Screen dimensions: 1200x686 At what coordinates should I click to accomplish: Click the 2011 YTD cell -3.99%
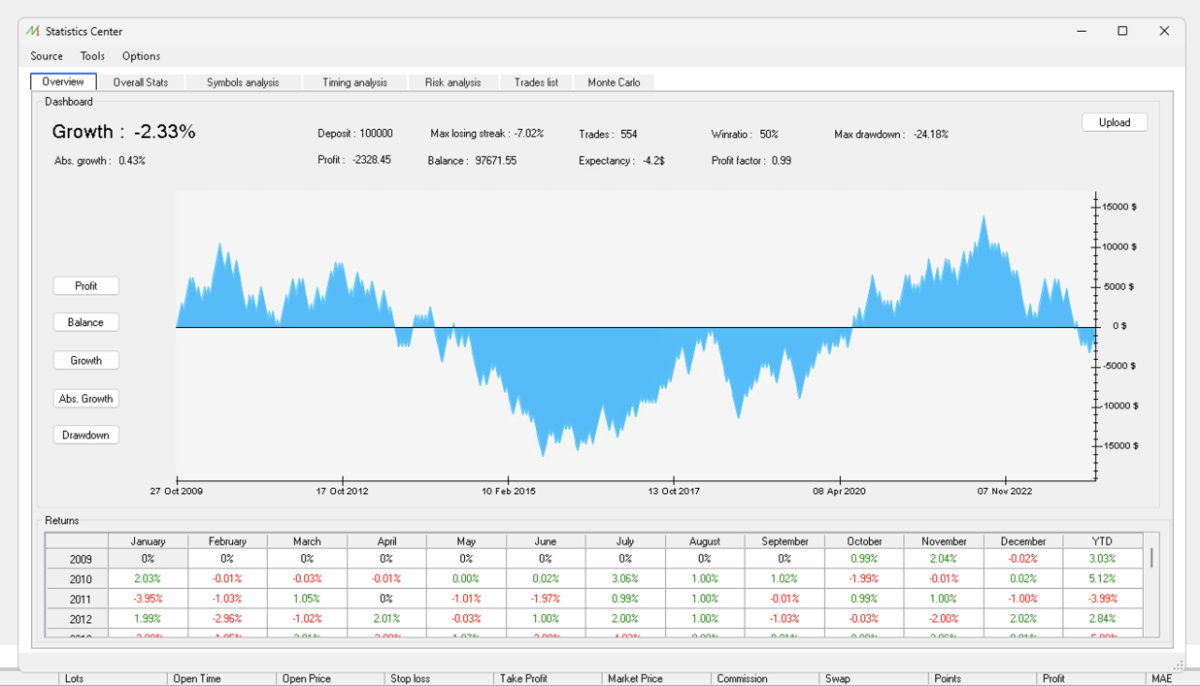[1102, 597]
